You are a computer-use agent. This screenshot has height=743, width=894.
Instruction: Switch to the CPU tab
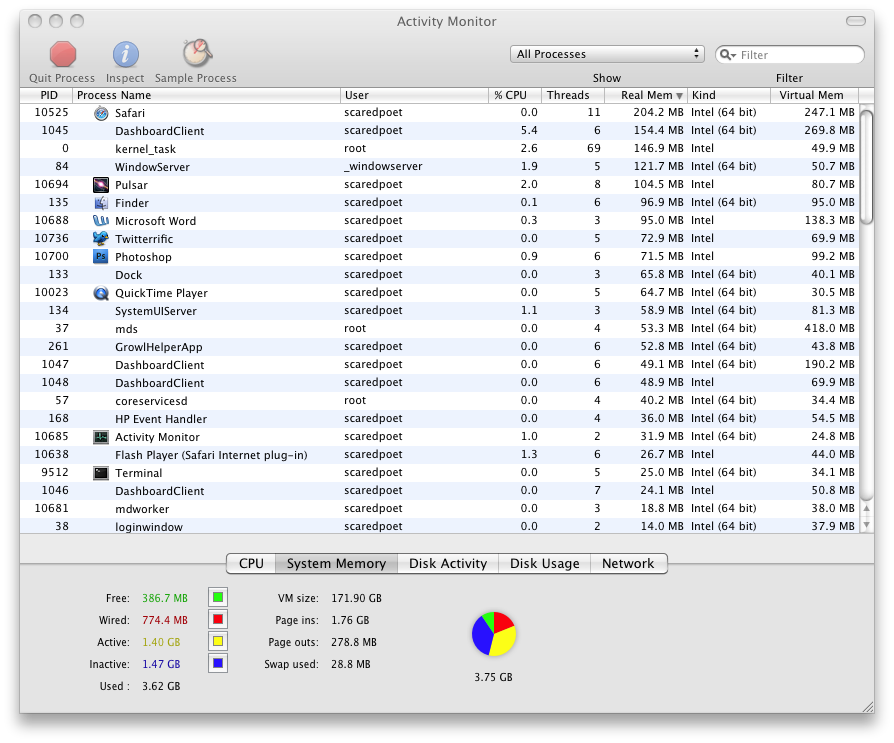pyautogui.click(x=251, y=563)
